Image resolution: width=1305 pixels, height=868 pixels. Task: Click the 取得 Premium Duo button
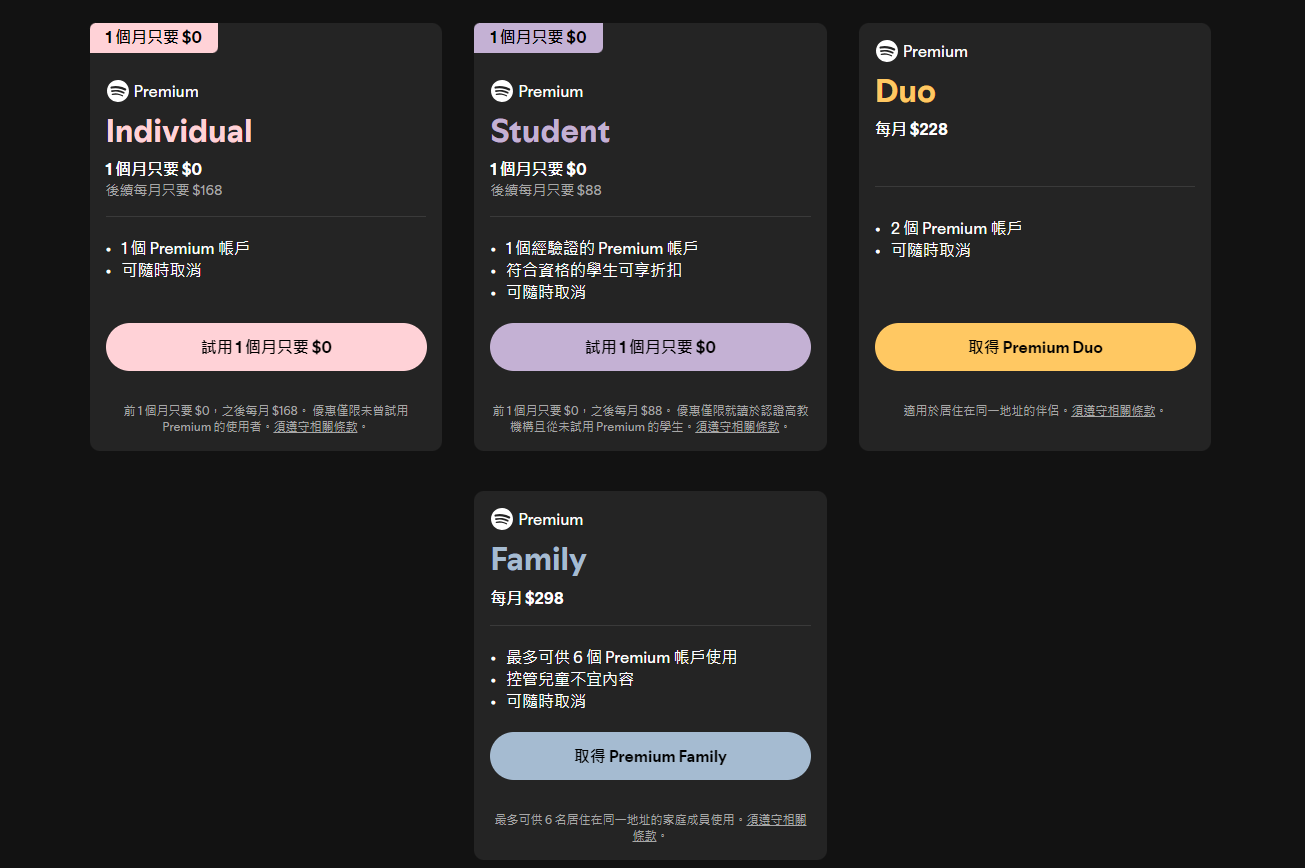(x=1035, y=346)
